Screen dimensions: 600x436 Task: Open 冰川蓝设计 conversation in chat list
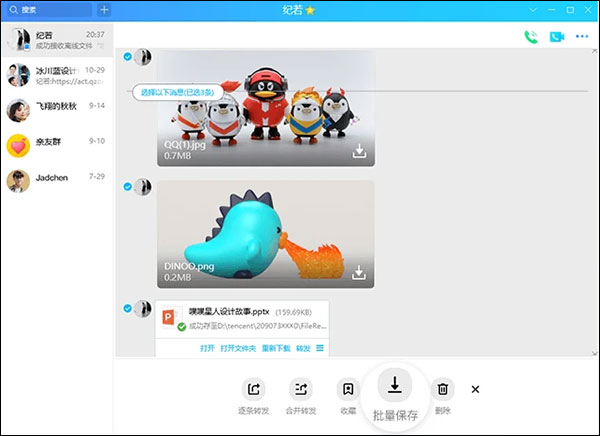[57, 76]
